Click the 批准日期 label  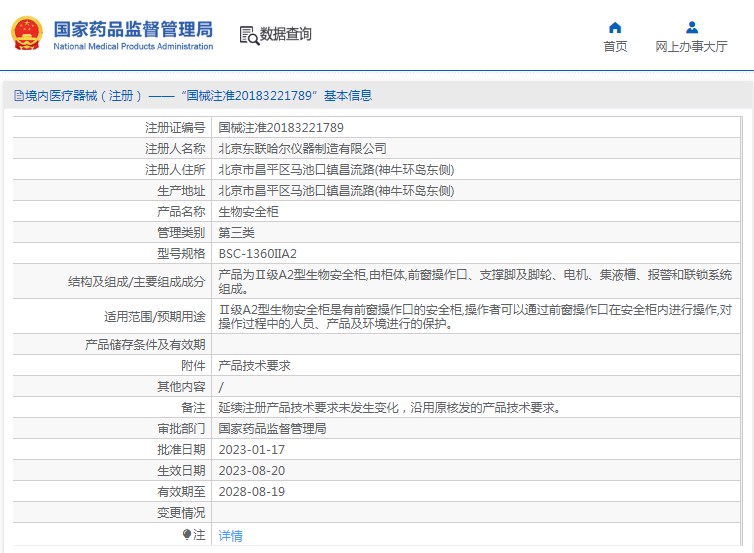[181, 450]
